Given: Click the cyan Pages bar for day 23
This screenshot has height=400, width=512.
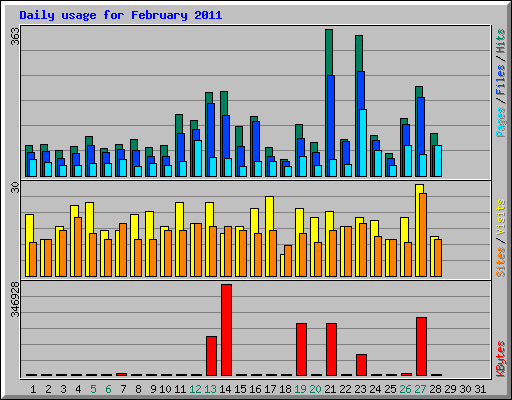Looking at the screenshot, I should click(363, 143).
